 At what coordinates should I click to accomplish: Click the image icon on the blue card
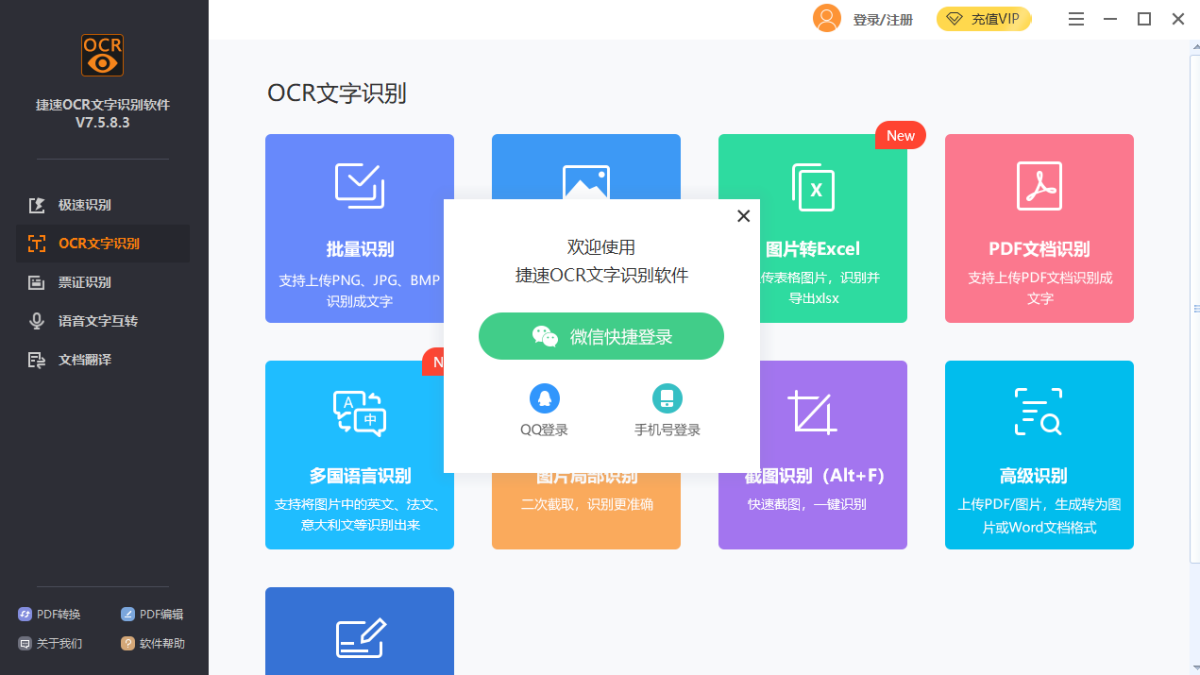click(x=586, y=182)
